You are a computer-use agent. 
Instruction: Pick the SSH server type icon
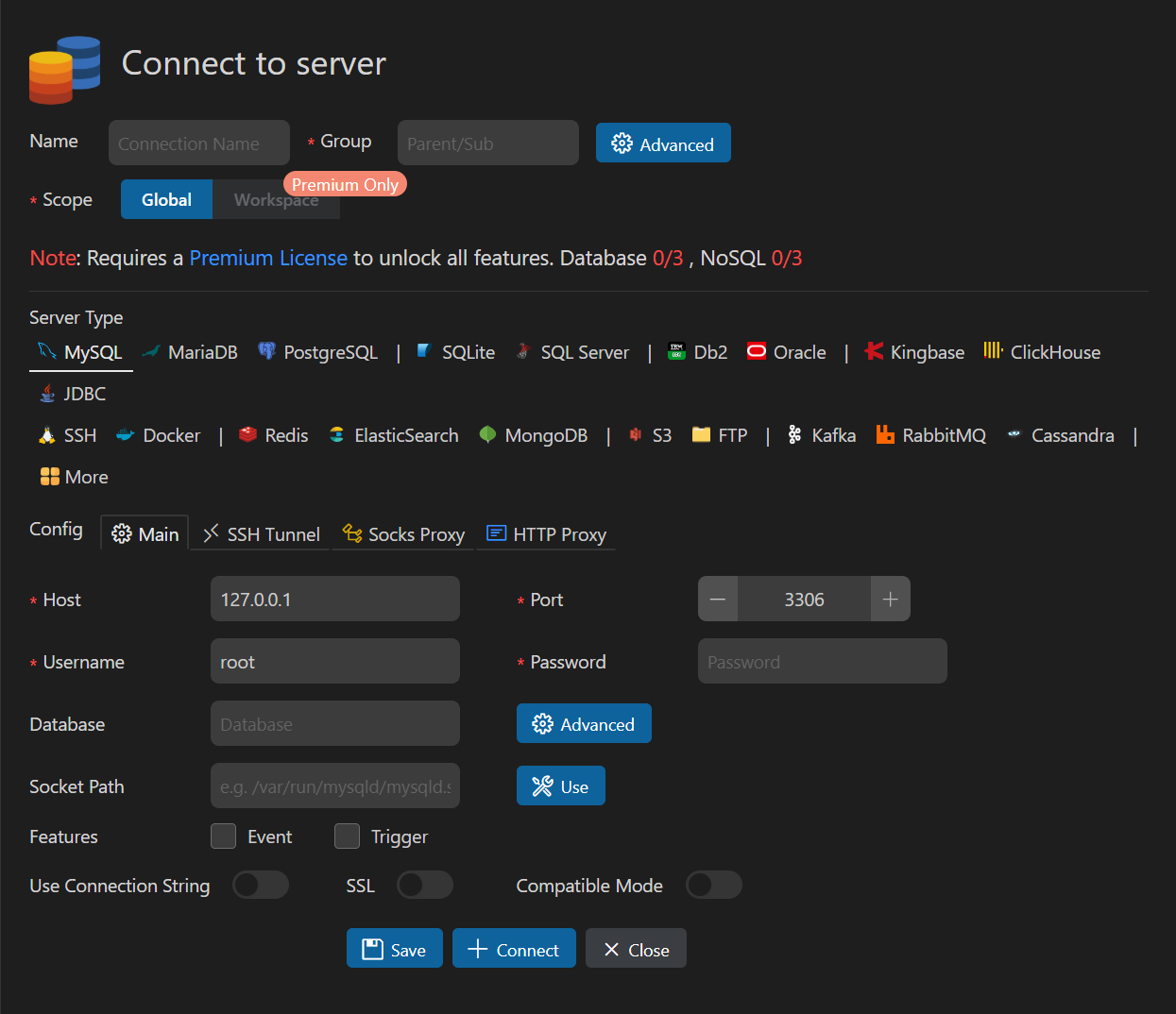tap(47, 434)
